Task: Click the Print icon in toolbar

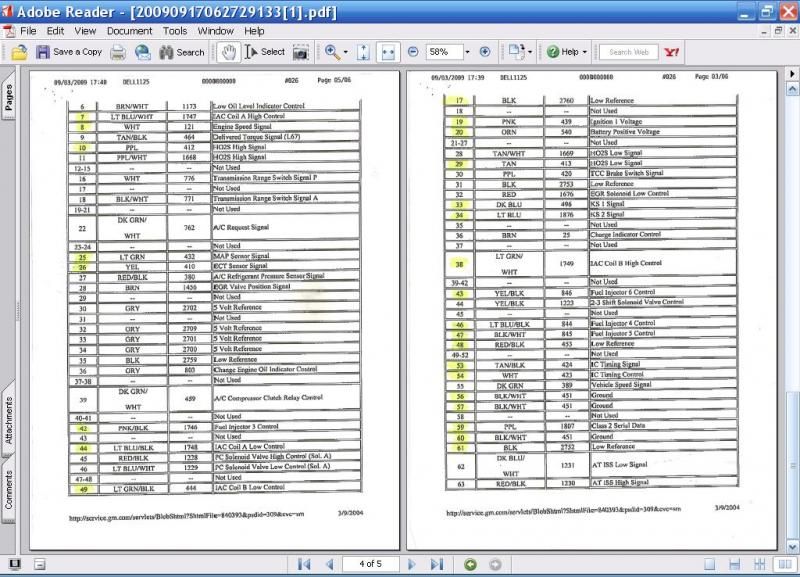Action: (x=119, y=52)
